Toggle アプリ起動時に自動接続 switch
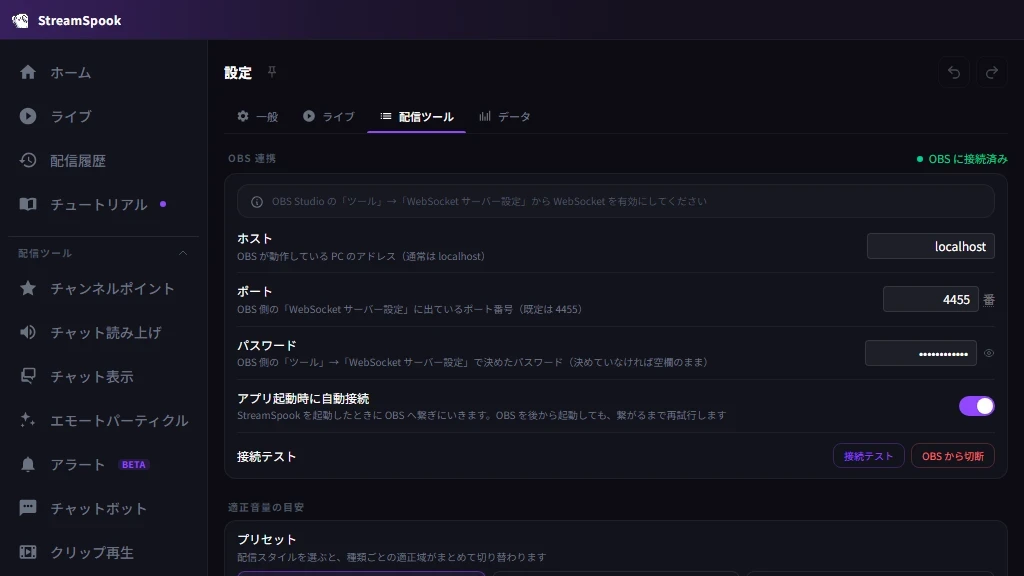 tap(976, 406)
